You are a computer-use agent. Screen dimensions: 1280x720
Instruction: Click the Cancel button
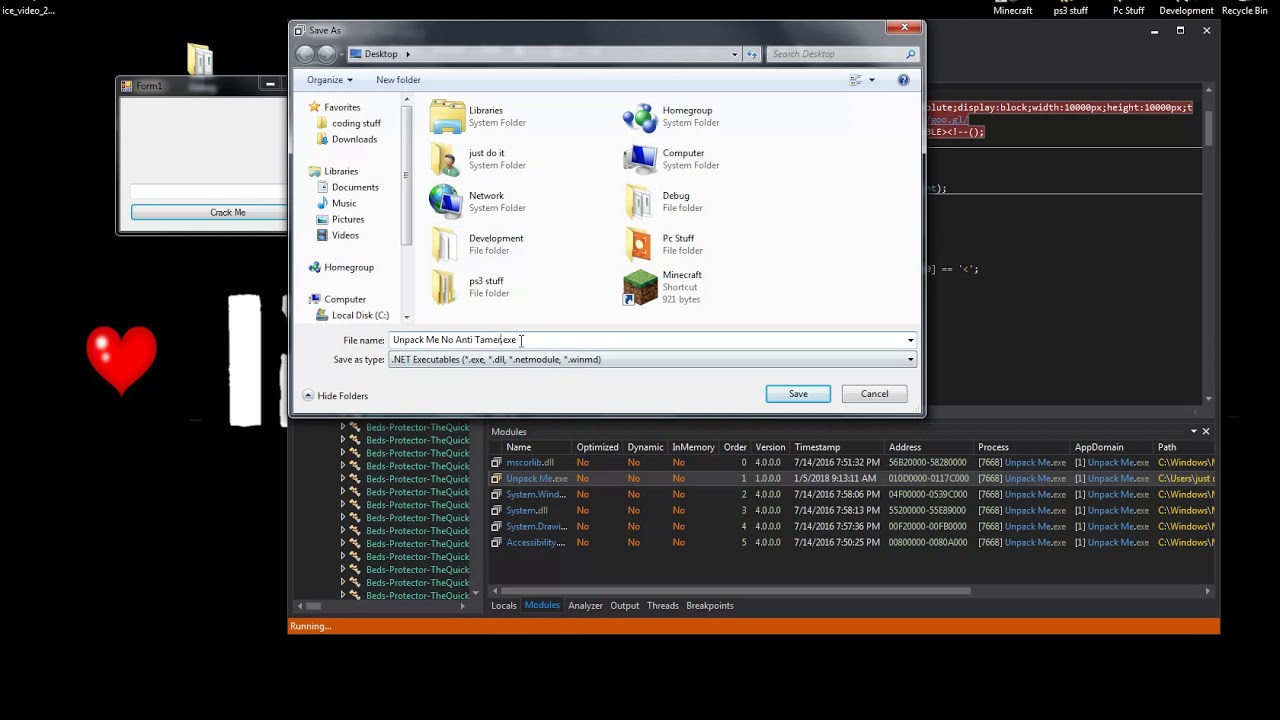click(x=874, y=394)
